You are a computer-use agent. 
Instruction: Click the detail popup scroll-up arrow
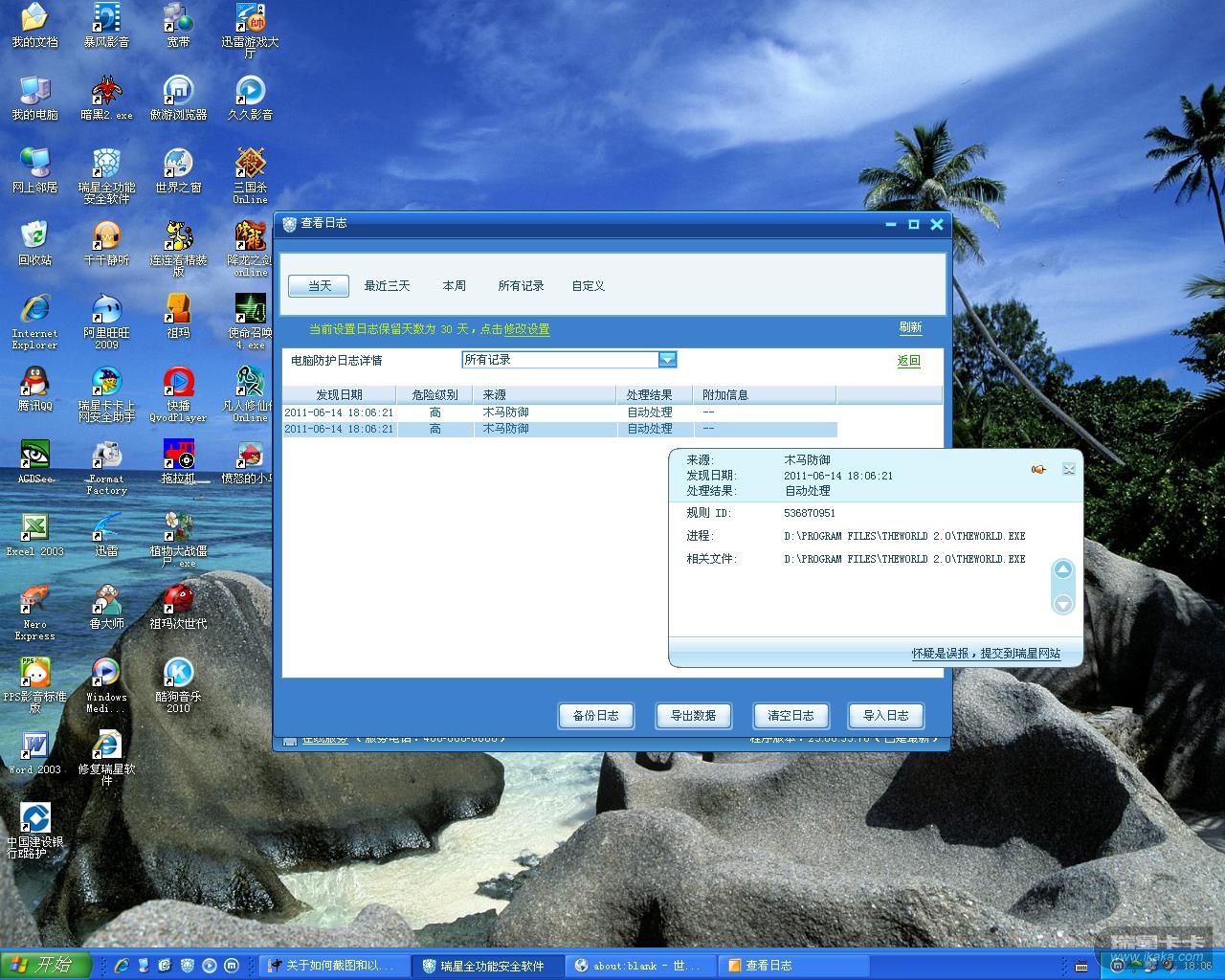point(1062,570)
